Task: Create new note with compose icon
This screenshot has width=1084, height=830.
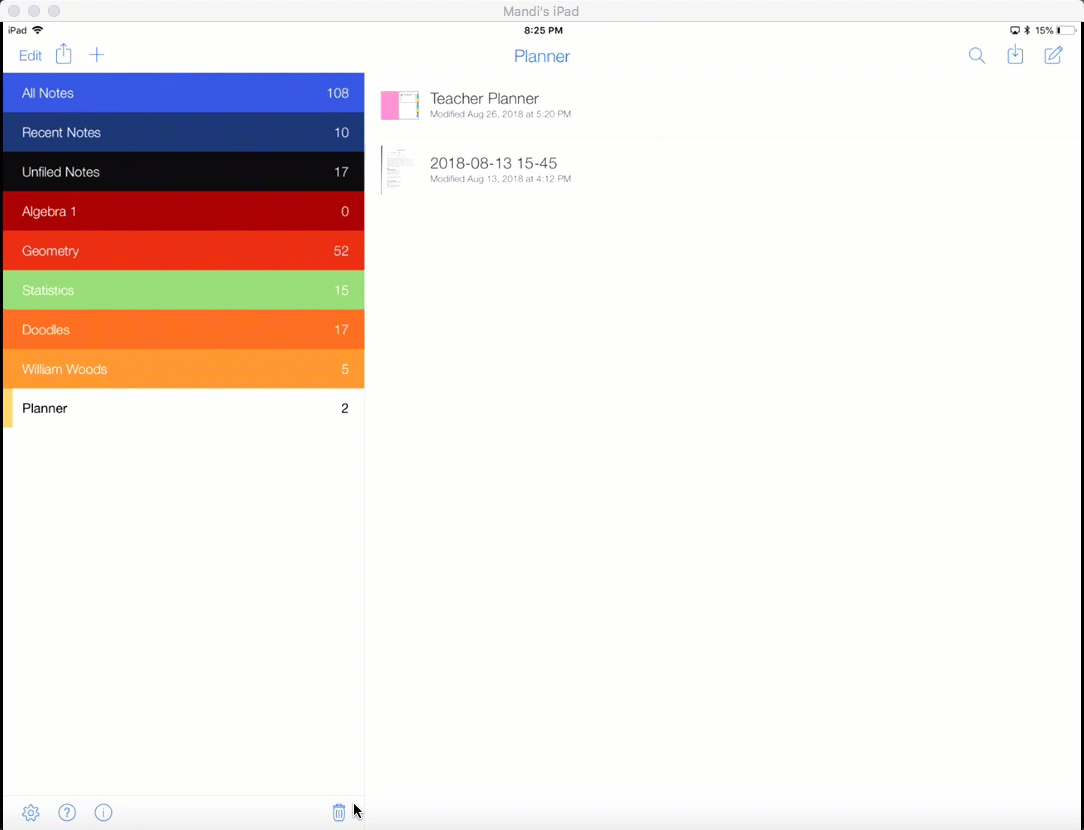Action: pos(1053,56)
